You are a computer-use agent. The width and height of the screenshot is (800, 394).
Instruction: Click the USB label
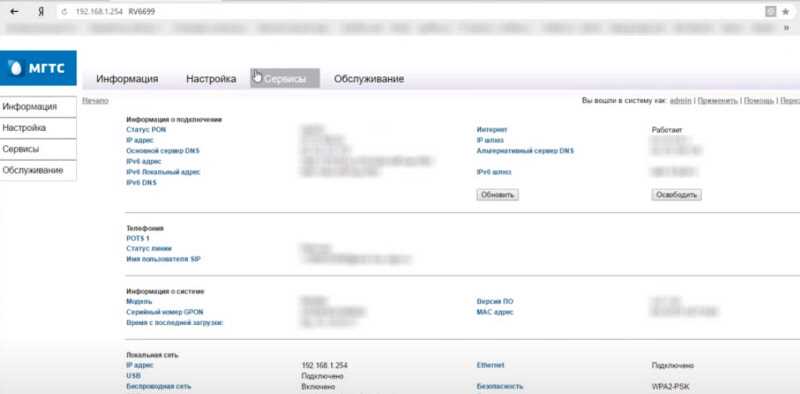click(133, 376)
